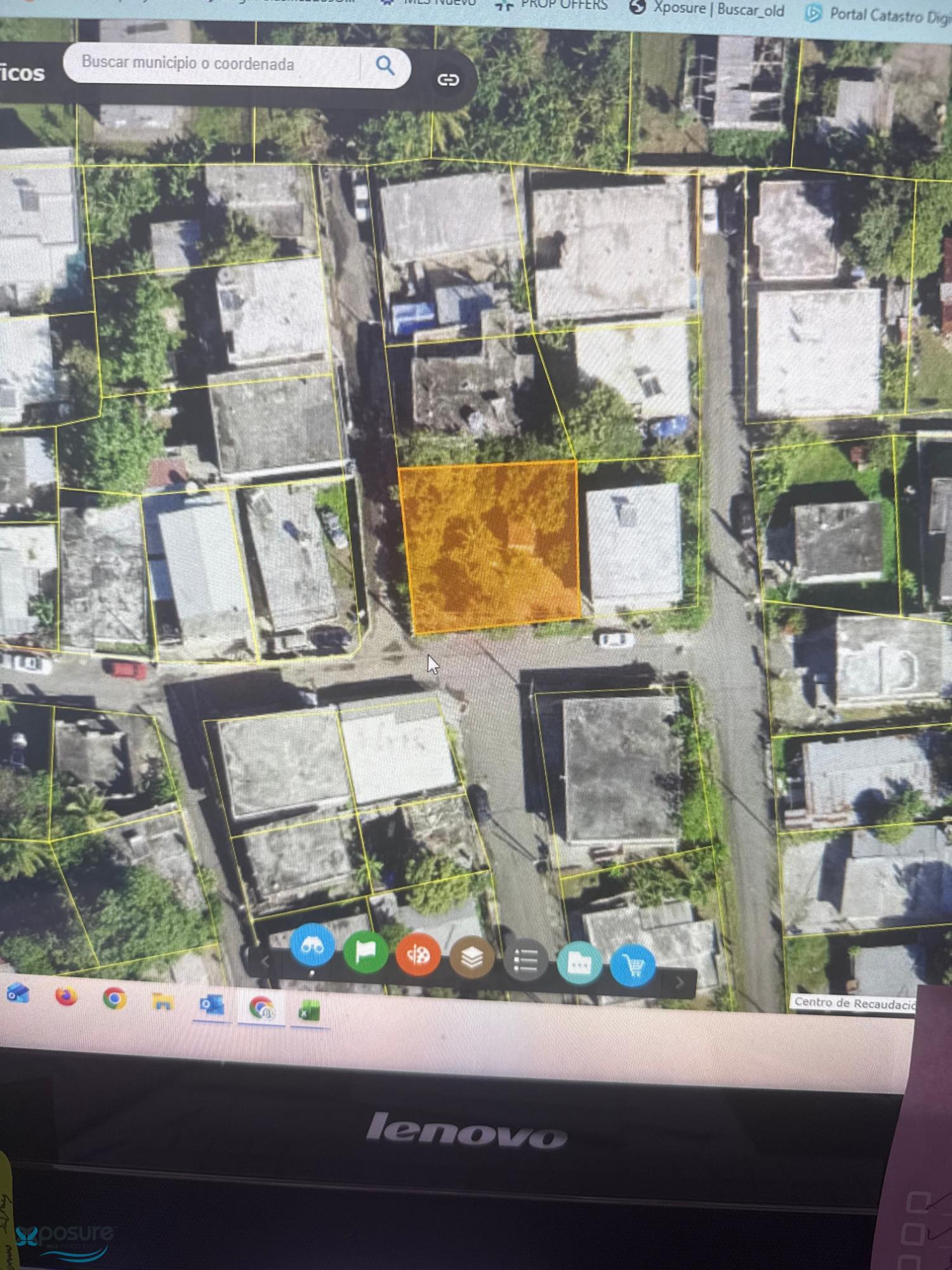This screenshot has width=952, height=1270.
Task: Open File Explorer from the taskbar
Action: point(163,1002)
